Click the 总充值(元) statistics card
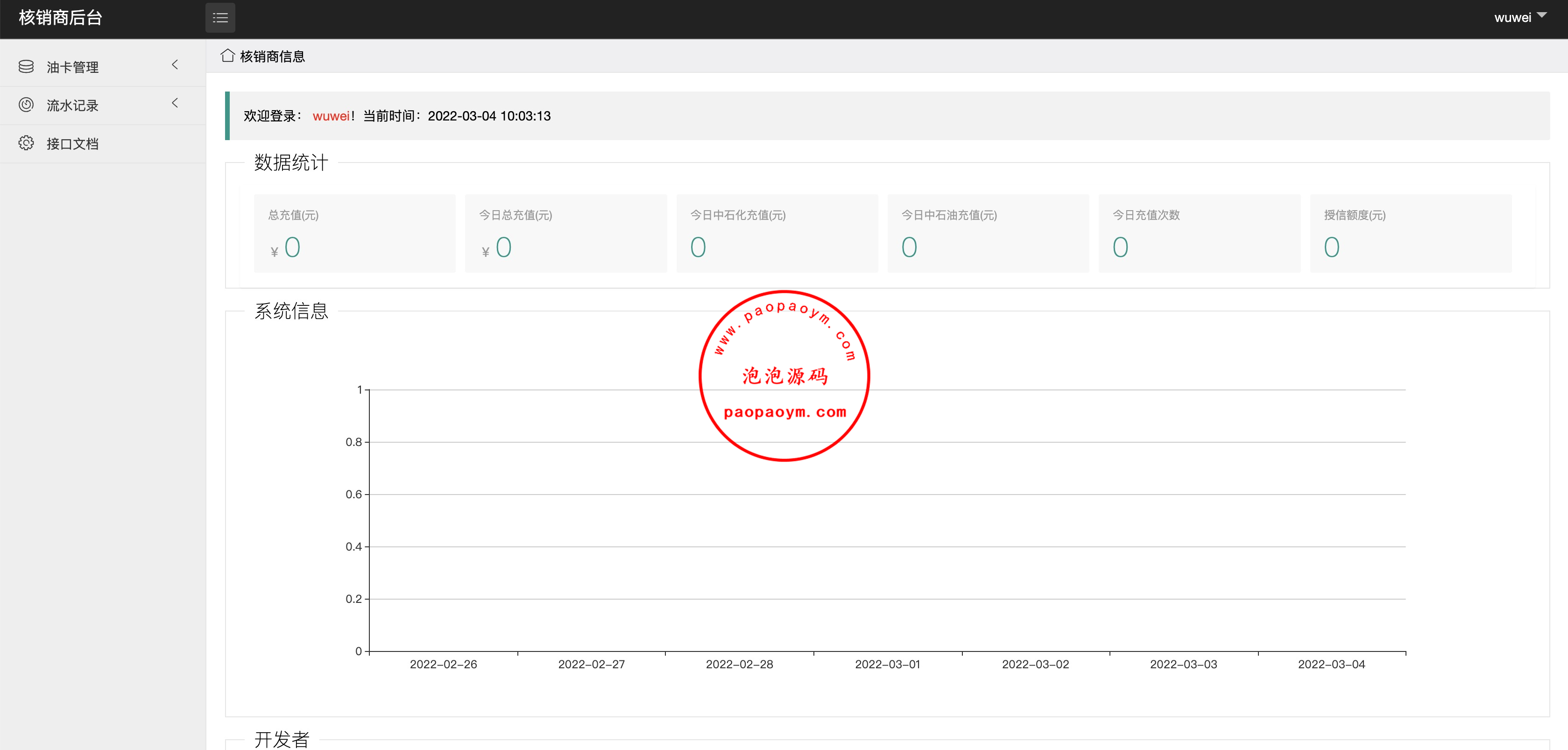 [x=354, y=233]
